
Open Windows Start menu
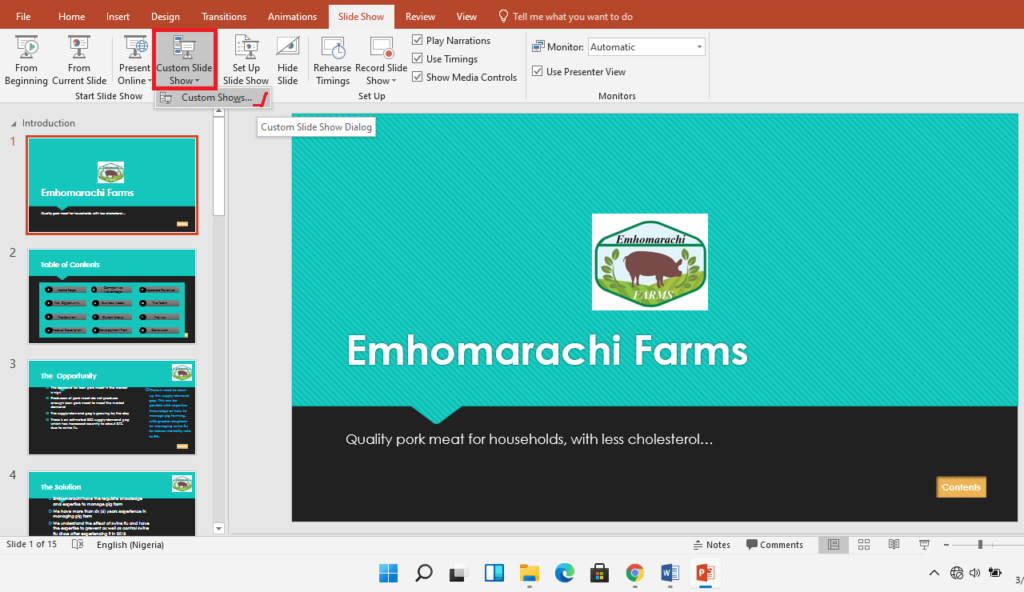(389, 573)
